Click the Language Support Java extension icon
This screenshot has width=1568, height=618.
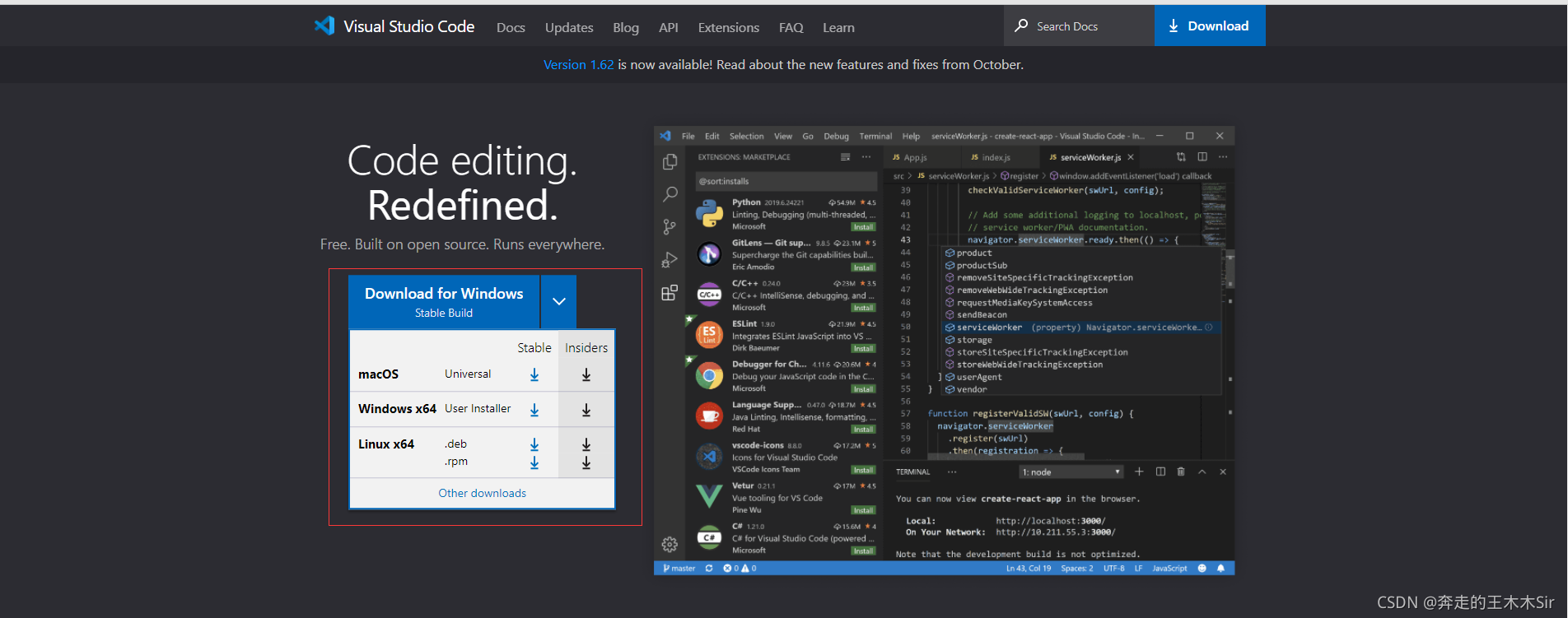[x=709, y=416]
